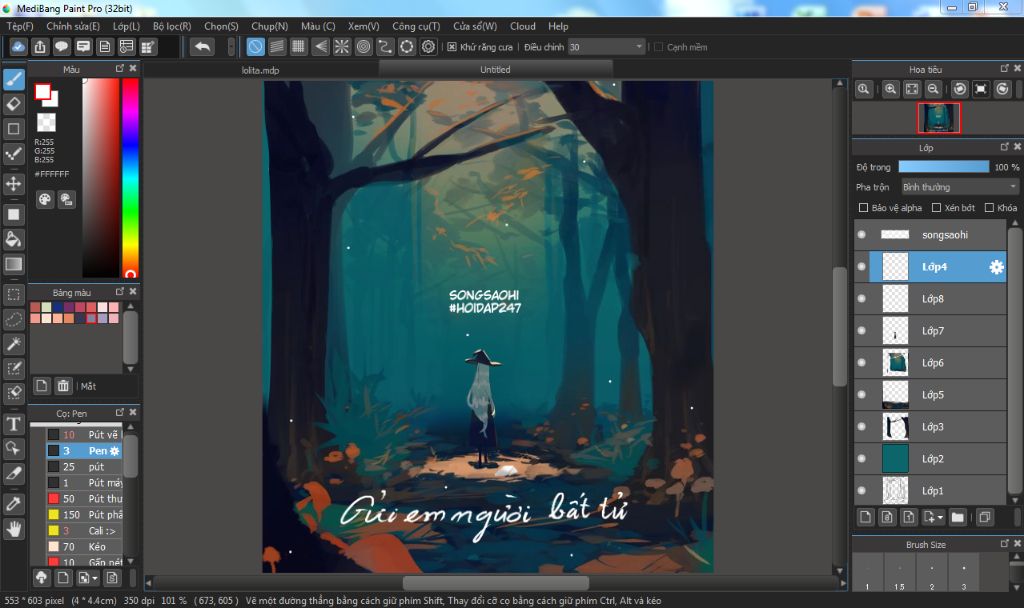1024x608 pixels.
Task: Click canvas vertical scrollbar
Action: (x=840, y=327)
